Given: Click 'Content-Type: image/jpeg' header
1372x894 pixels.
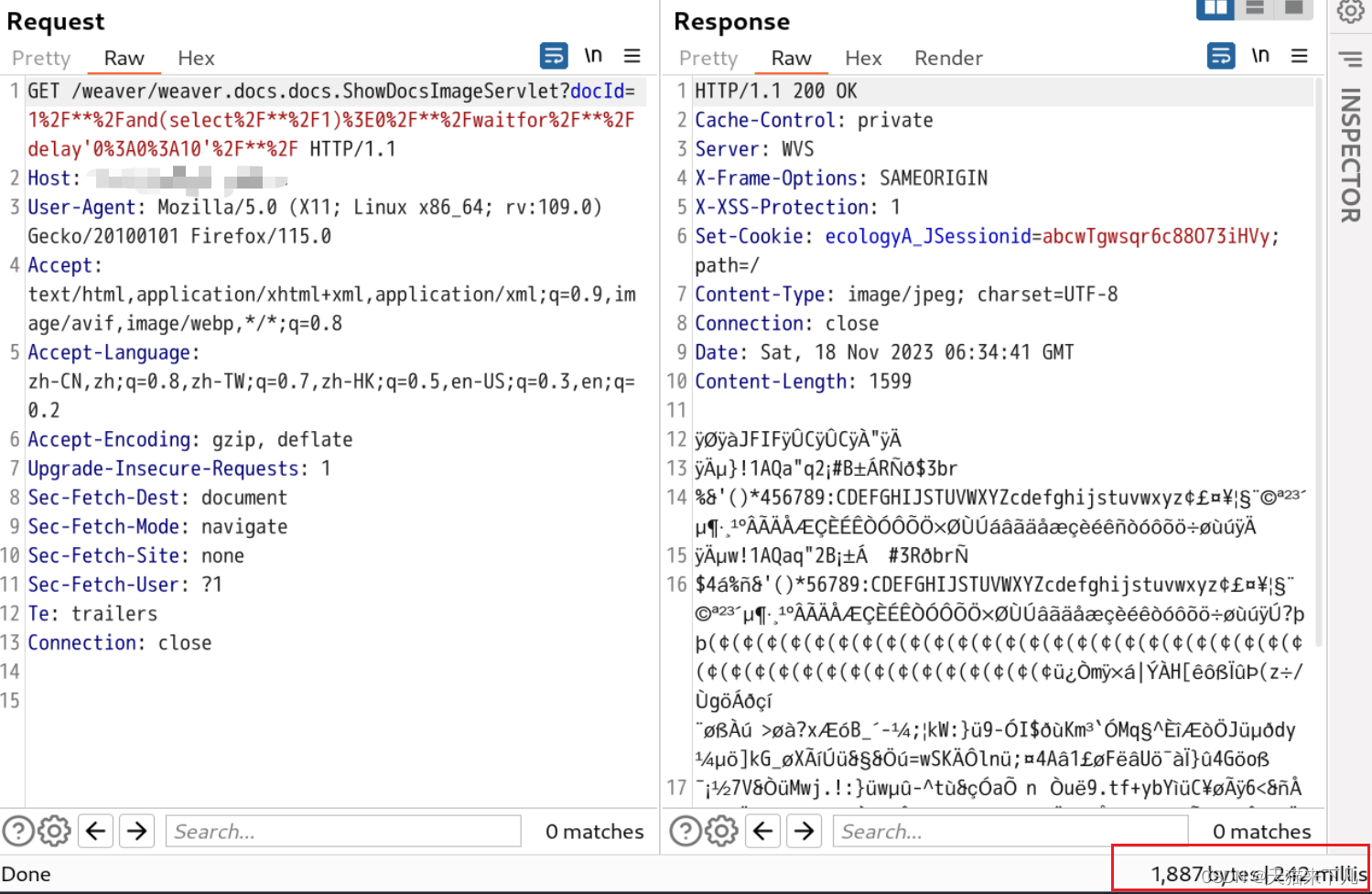Looking at the screenshot, I should tap(906, 295).
